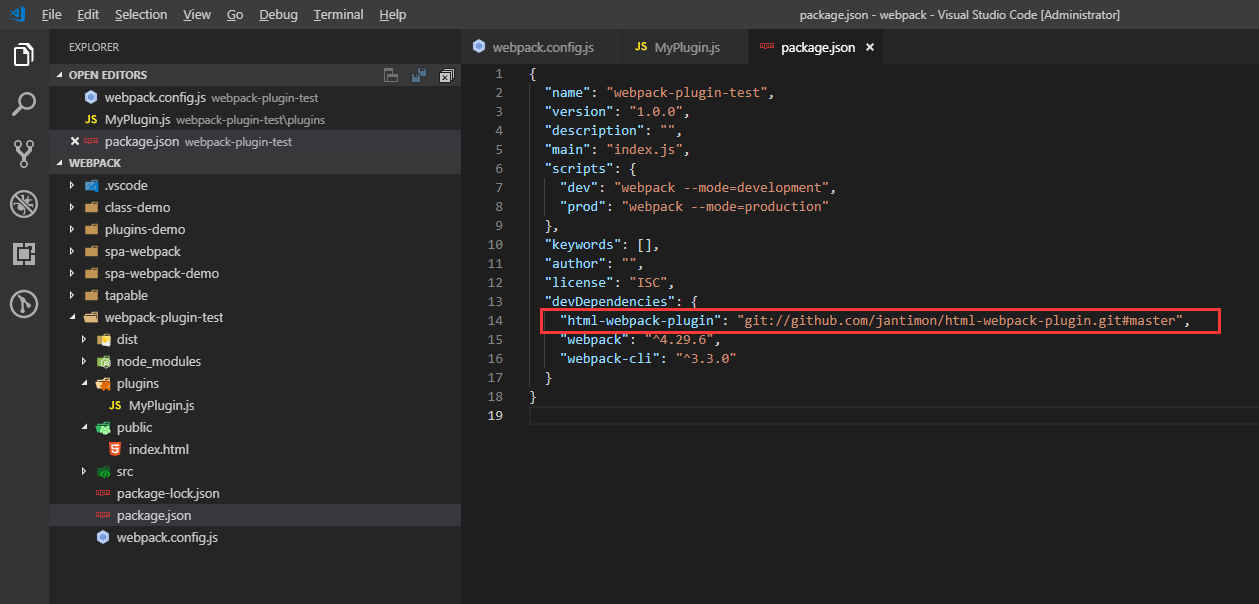Expand the class-demo folder arrow

point(72,208)
